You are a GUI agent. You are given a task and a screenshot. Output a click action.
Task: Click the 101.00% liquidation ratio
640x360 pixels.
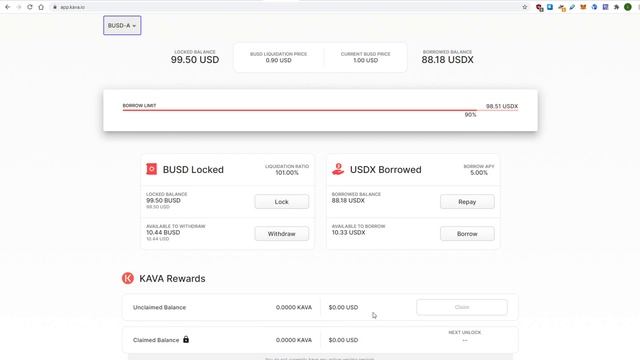pyautogui.click(x=287, y=173)
